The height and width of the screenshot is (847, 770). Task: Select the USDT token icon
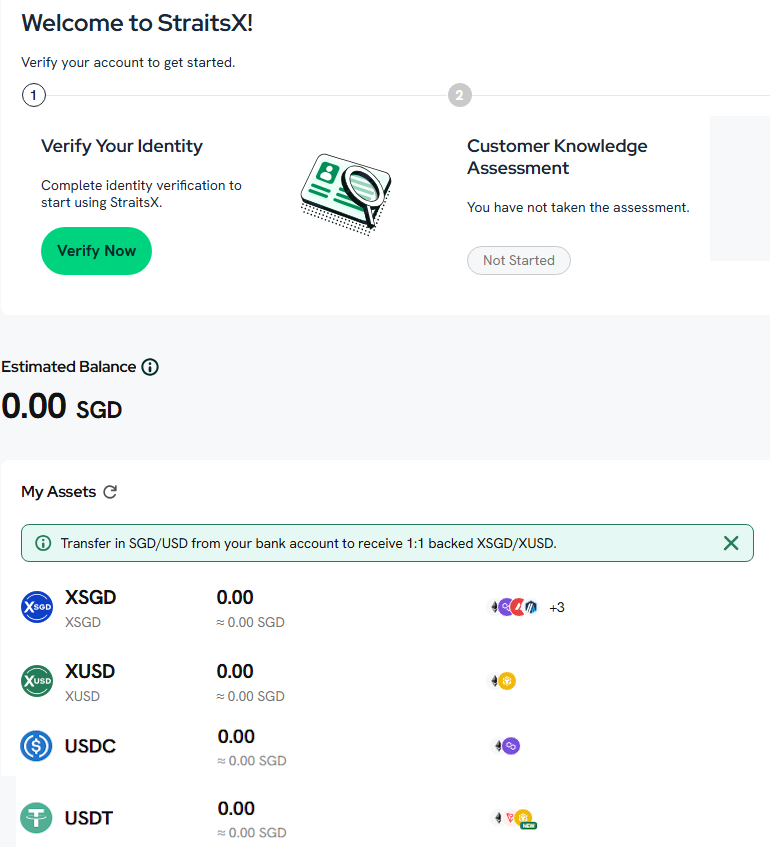[36, 818]
